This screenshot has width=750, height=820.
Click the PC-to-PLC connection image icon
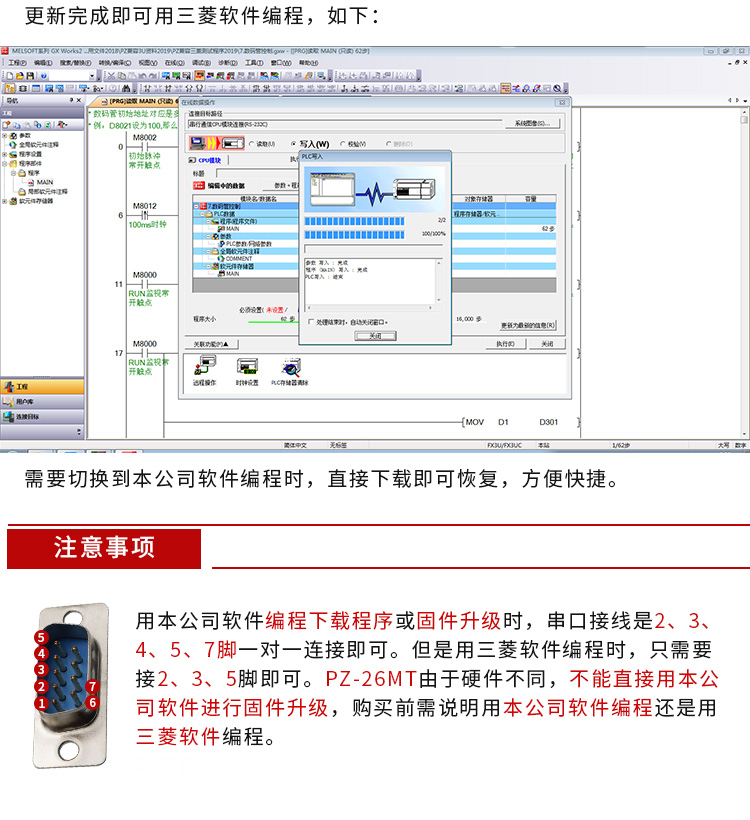(217, 144)
